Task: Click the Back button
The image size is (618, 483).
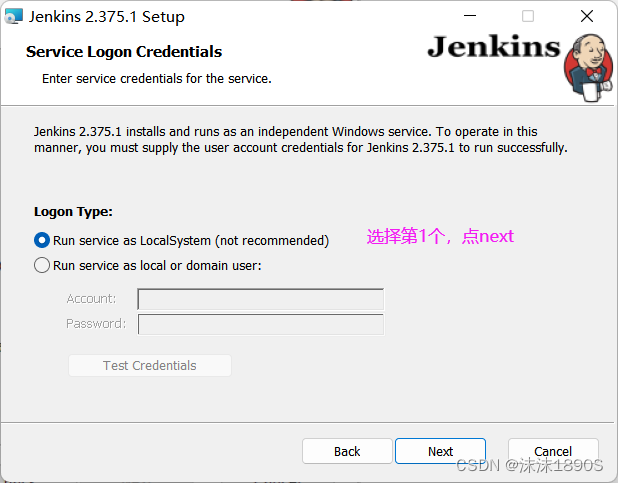Action: [347, 451]
